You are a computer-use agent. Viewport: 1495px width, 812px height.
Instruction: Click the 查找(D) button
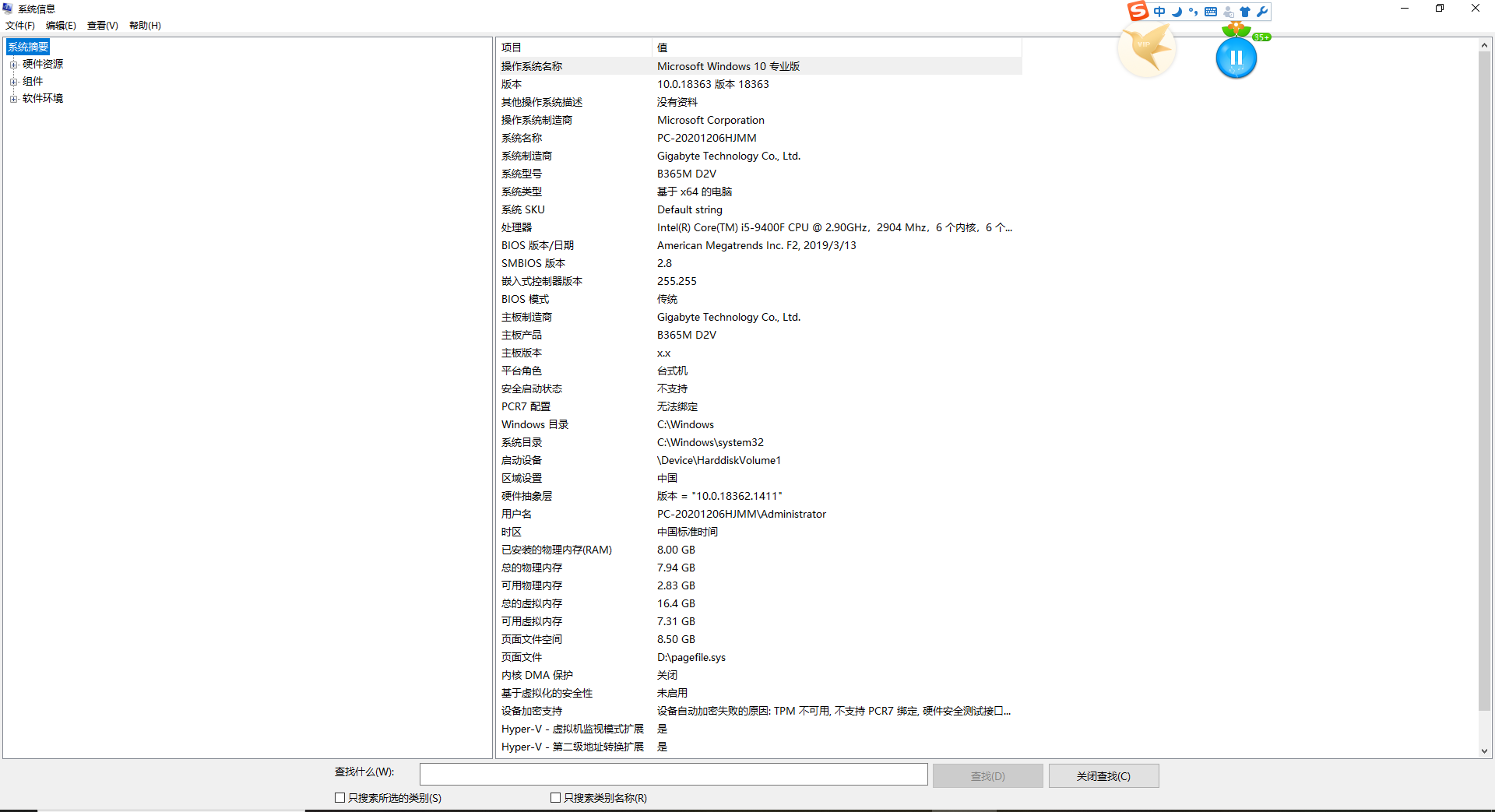point(988,775)
